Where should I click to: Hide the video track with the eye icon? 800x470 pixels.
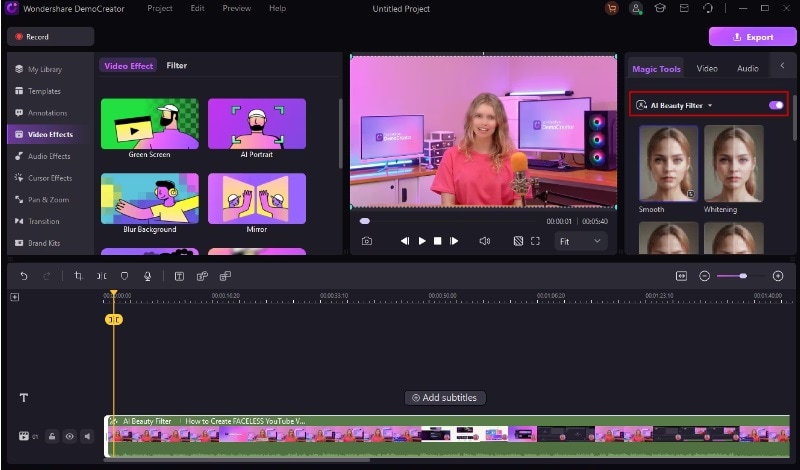[69, 436]
